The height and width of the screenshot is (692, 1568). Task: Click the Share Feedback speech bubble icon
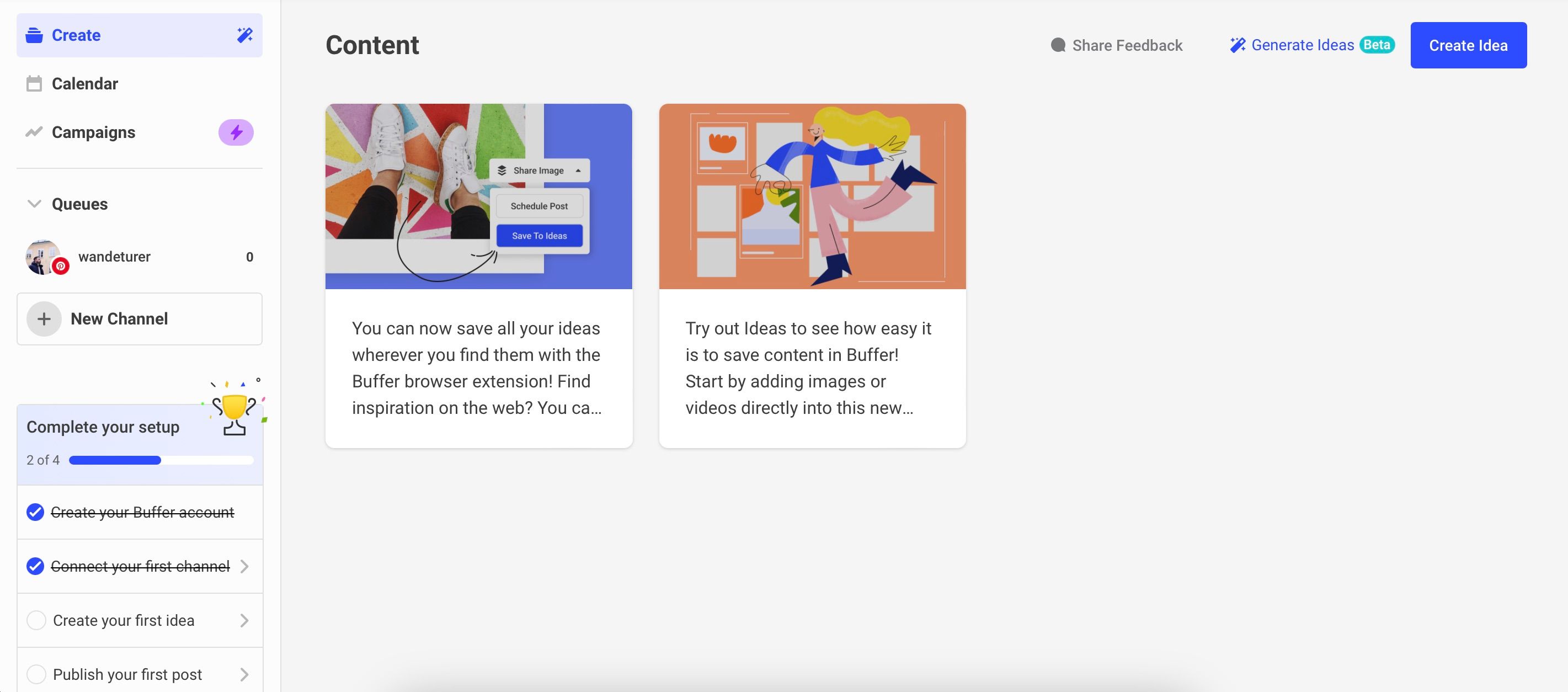coord(1058,46)
